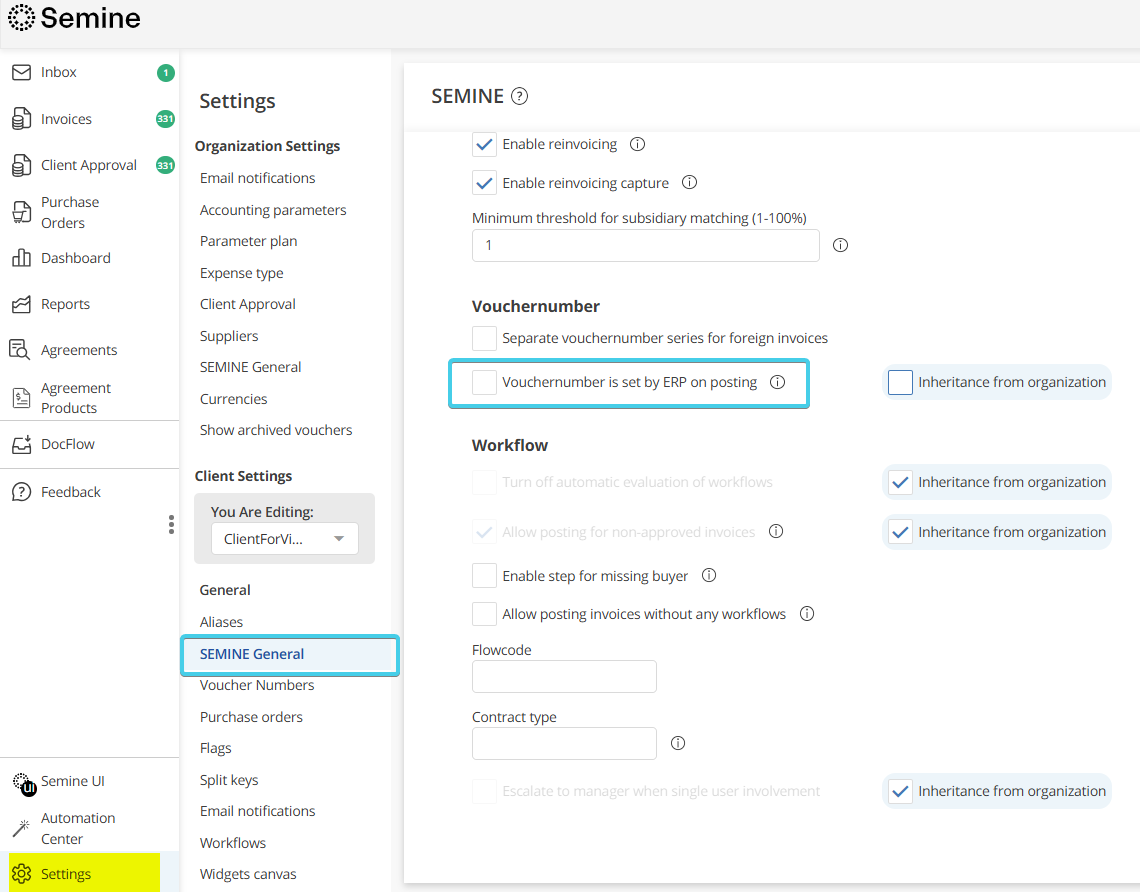Go to Workflows settings page
The width and height of the screenshot is (1140, 892).
coord(233,843)
